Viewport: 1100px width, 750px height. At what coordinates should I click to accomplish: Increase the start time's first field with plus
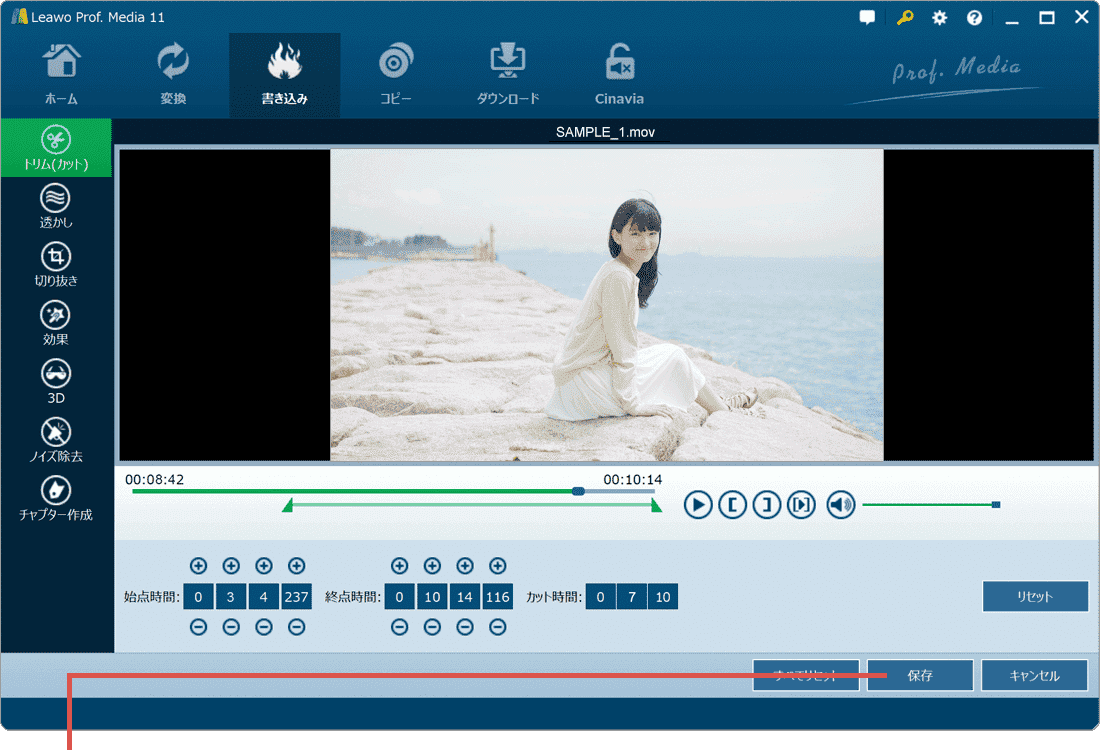pos(198,566)
